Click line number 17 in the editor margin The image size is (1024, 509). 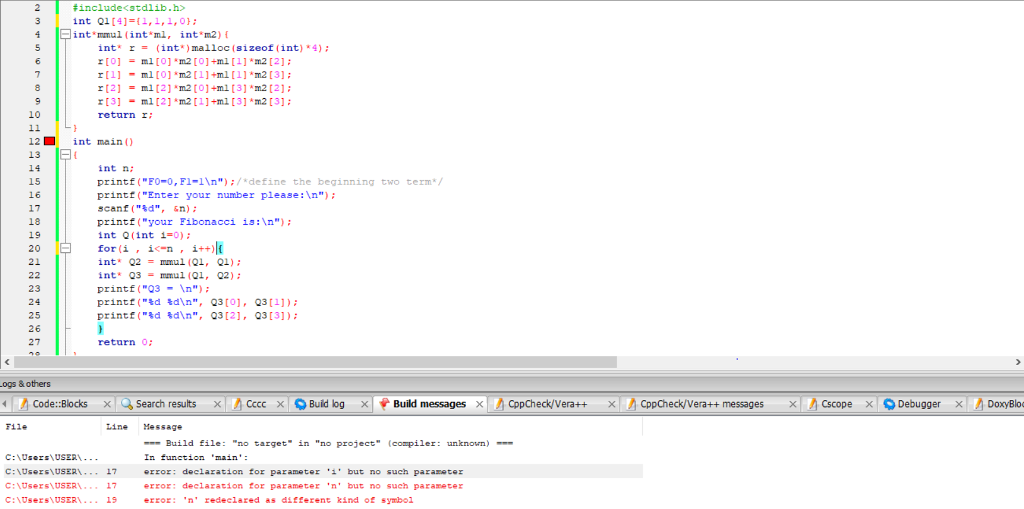pos(35,208)
